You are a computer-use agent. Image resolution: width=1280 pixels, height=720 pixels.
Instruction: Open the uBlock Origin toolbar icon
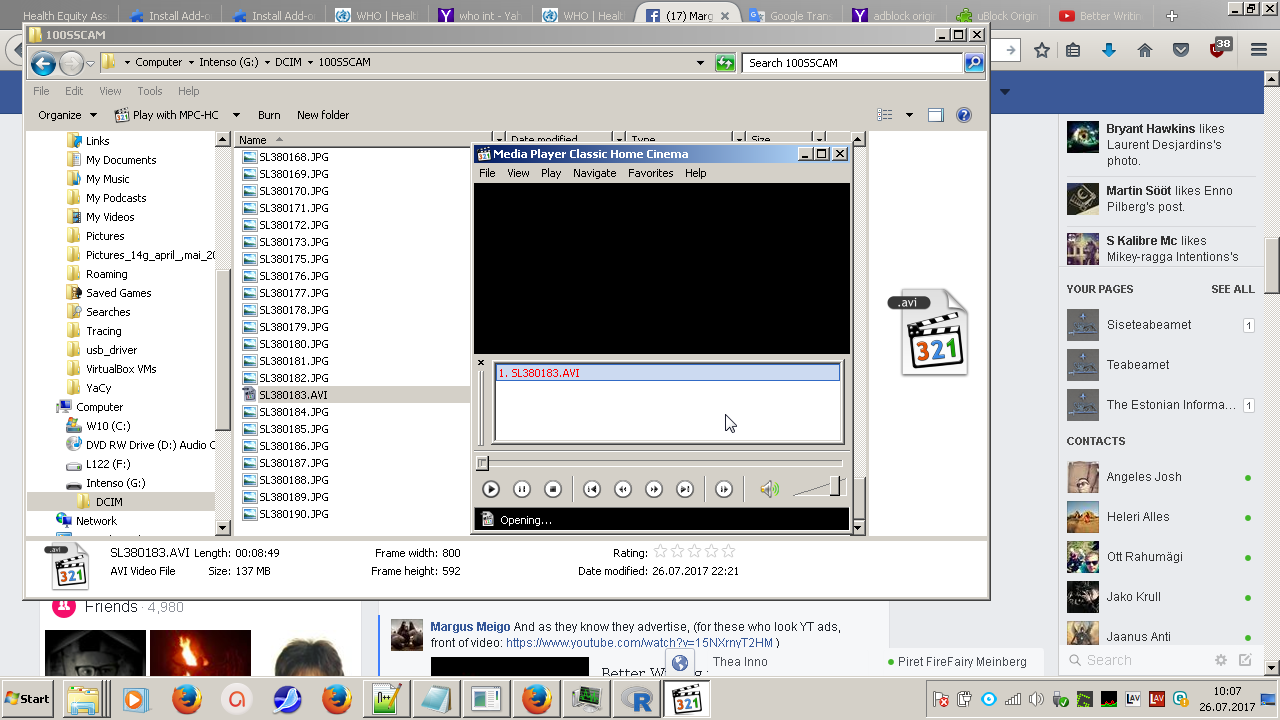click(x=1218, y=49)
